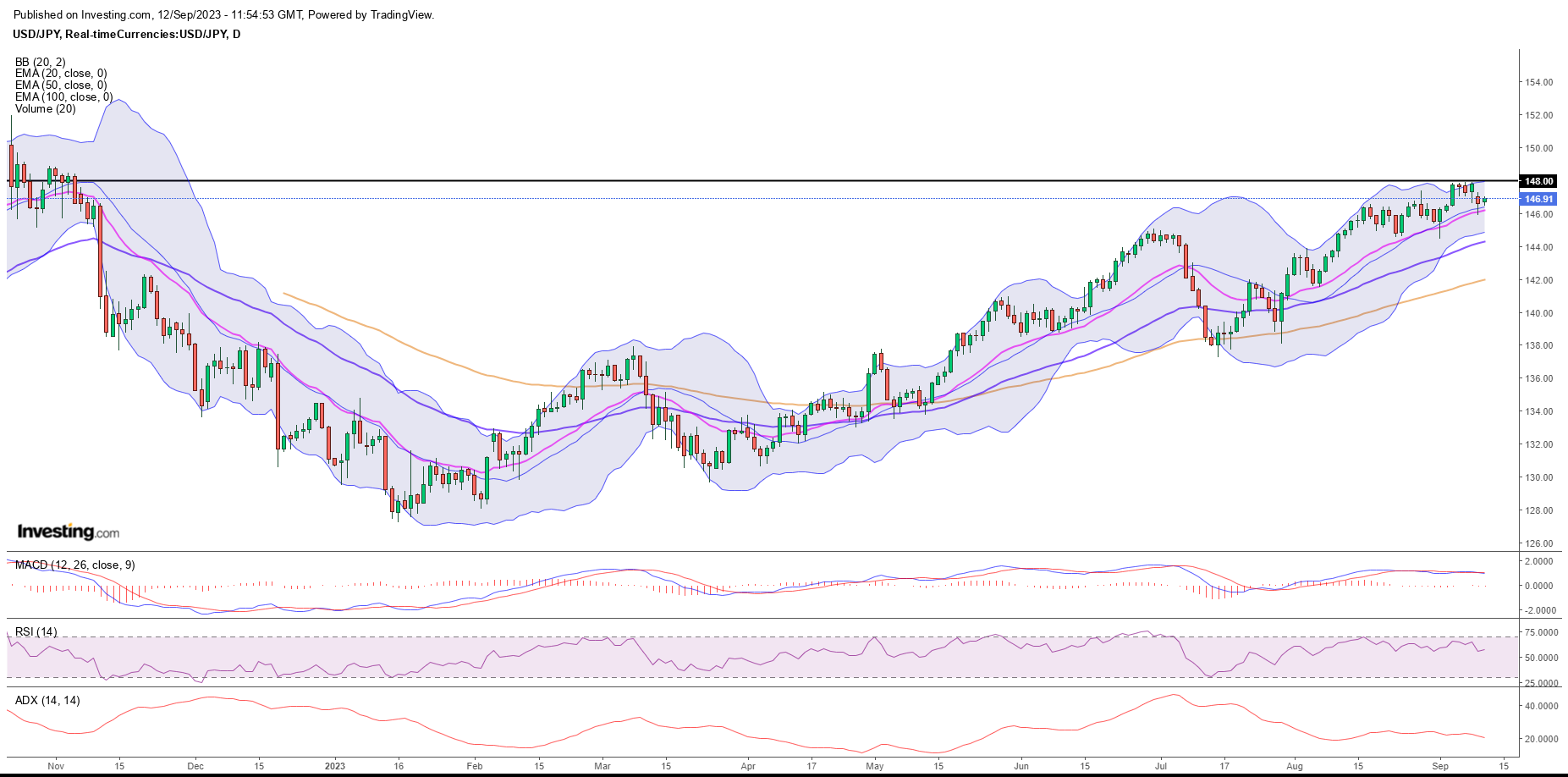Click the 126.00 price axis label
1568x777 pixels.
[x=1539, y=544]
